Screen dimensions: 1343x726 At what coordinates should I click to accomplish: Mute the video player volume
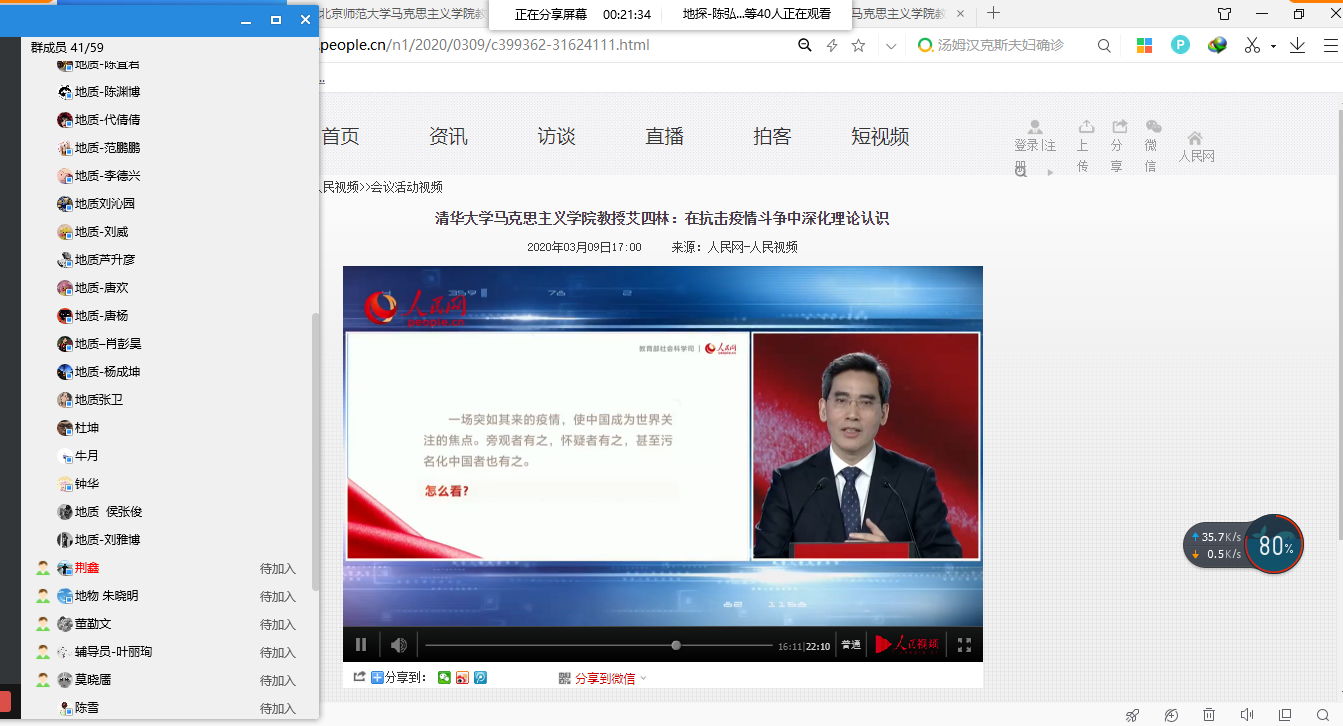coord(399,645)
